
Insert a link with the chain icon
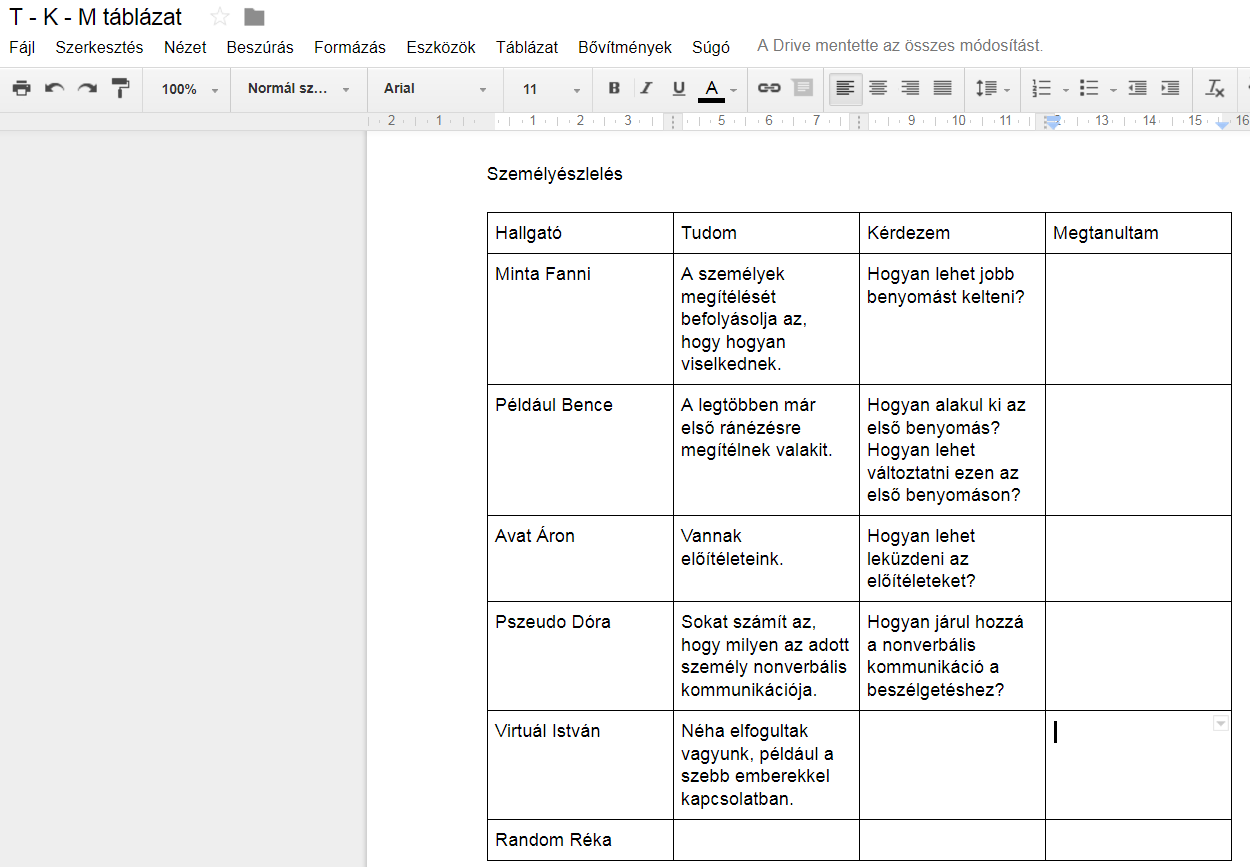(x=769, y=88)
